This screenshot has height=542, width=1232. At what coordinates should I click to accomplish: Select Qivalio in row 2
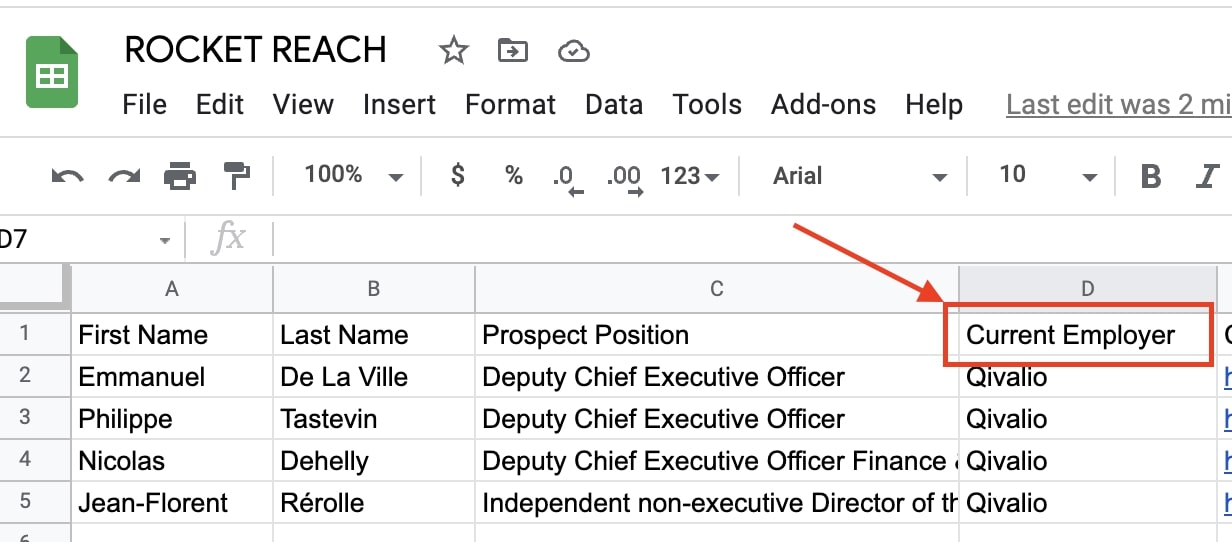[1088, 376]
